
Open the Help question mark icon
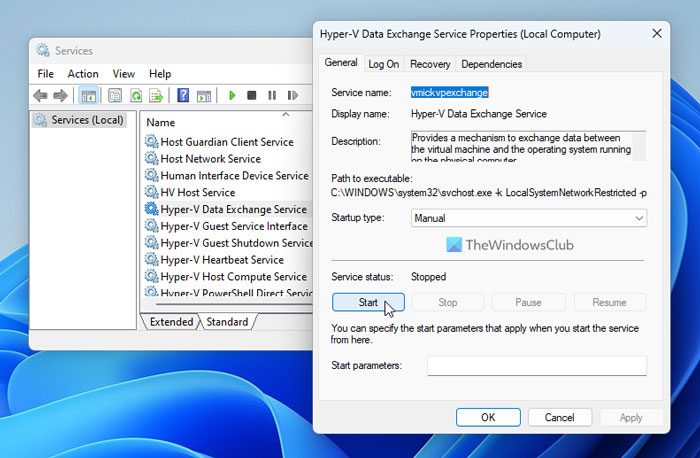pos(183,95)
